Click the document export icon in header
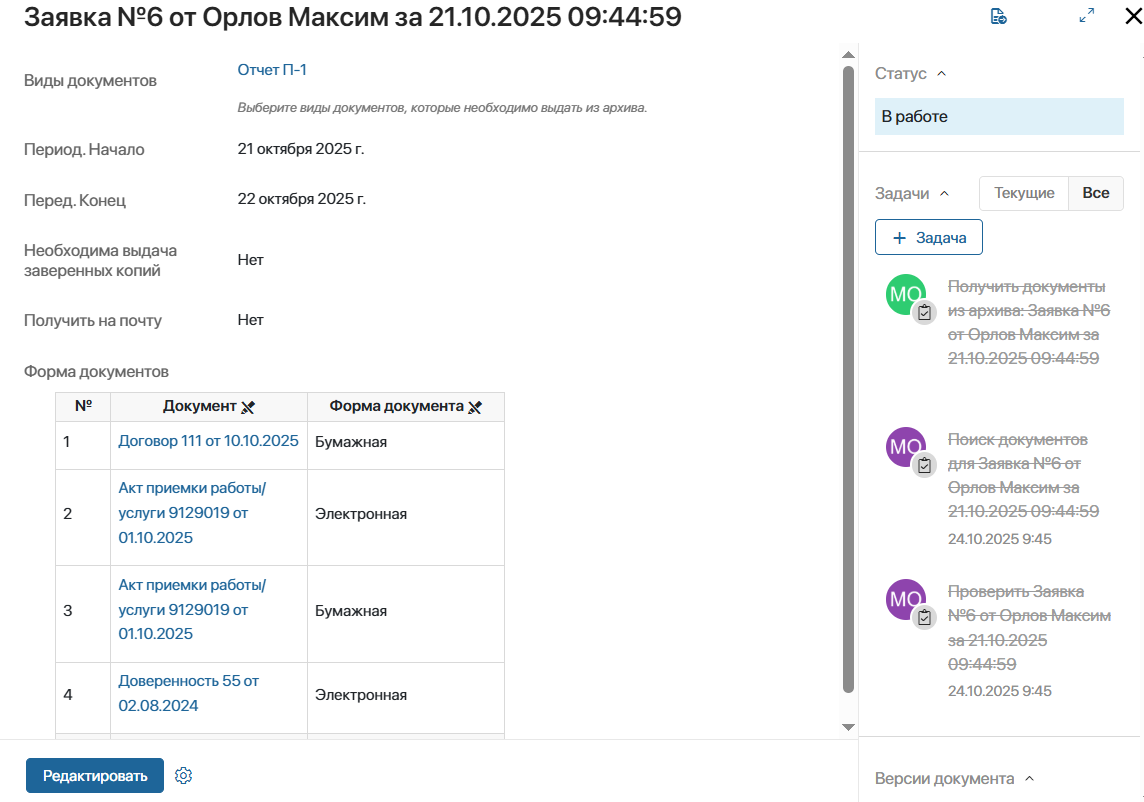The height and width of the screenshot is (802, 1144). [x=998, y=16]
